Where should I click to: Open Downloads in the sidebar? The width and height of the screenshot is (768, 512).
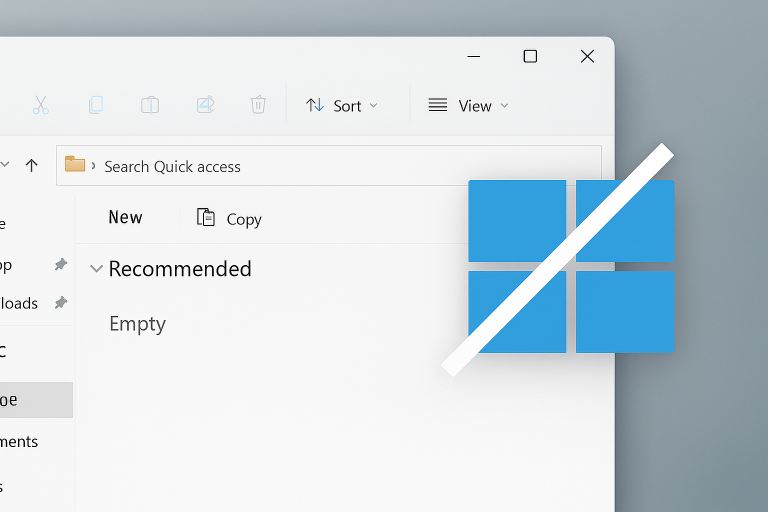(x=19, y=303)
